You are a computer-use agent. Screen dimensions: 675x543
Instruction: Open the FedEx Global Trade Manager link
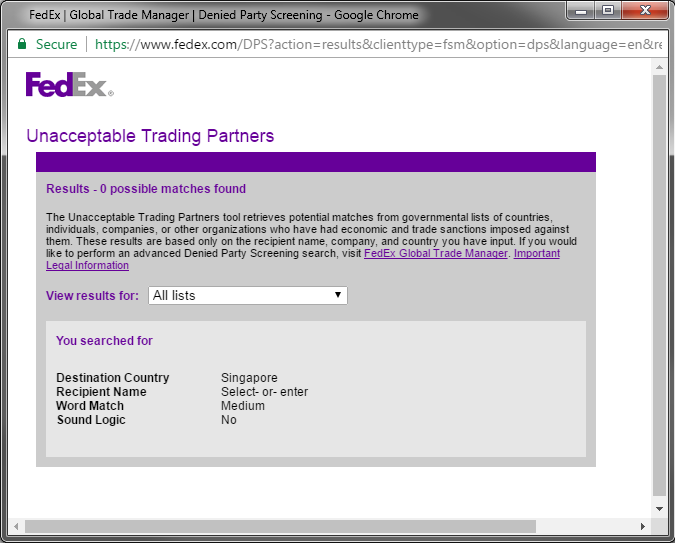pyautogui.click(x=436, y=253)
